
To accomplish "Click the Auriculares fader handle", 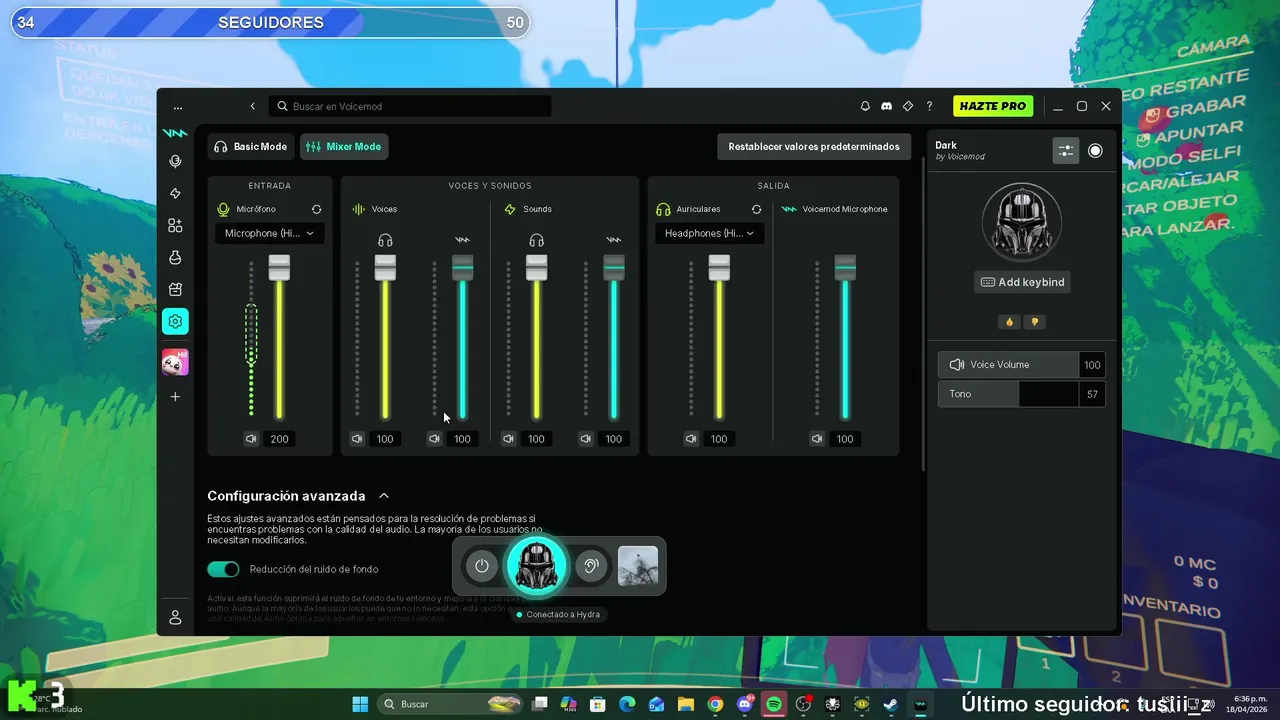I will click(x=719, y=267).
